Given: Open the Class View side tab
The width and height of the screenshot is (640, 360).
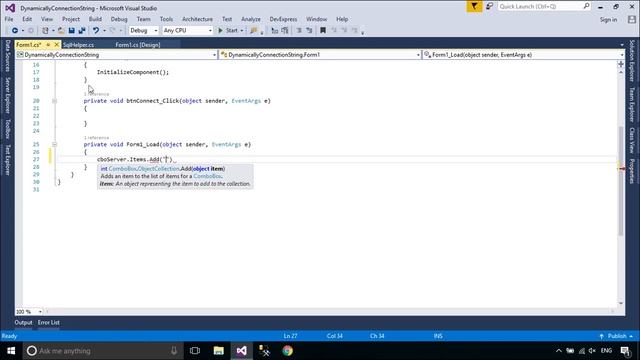Looking at the screenshot, I should (632, 140).
